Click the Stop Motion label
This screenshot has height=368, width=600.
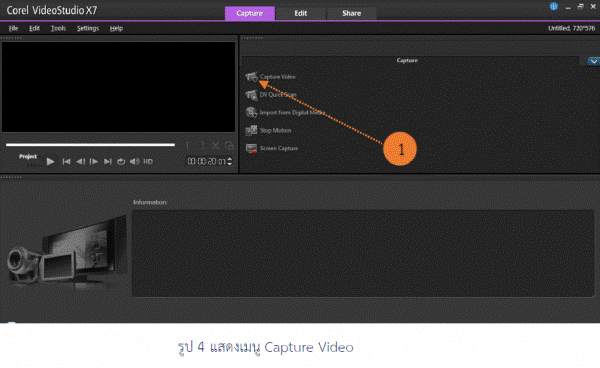click(x=276, y=130)
